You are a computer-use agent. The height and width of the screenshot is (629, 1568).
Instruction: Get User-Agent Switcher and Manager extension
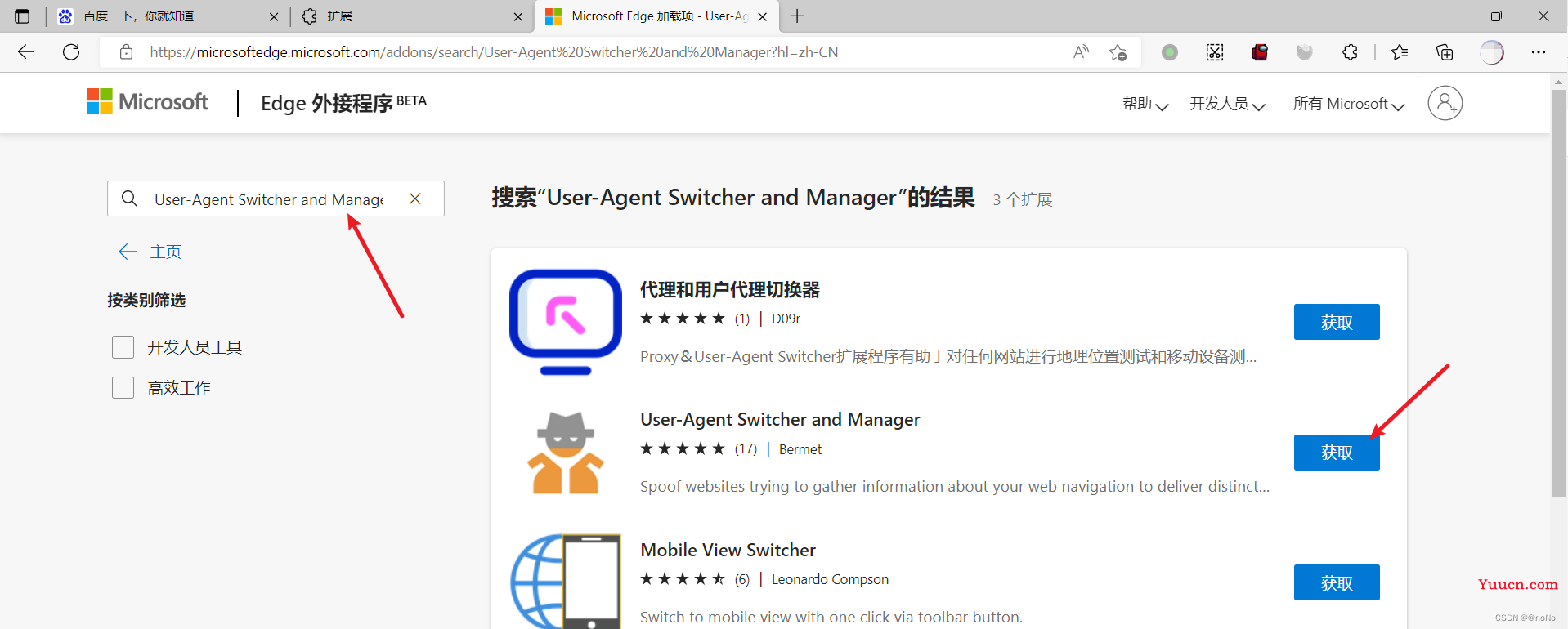click(1337, 453)
